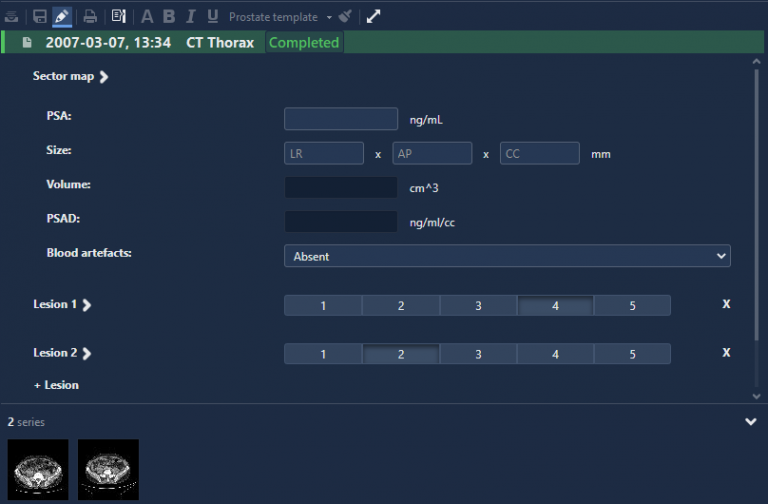Toggle underline text formatting
The image size is (768, 504).
(x=212, y=16)
